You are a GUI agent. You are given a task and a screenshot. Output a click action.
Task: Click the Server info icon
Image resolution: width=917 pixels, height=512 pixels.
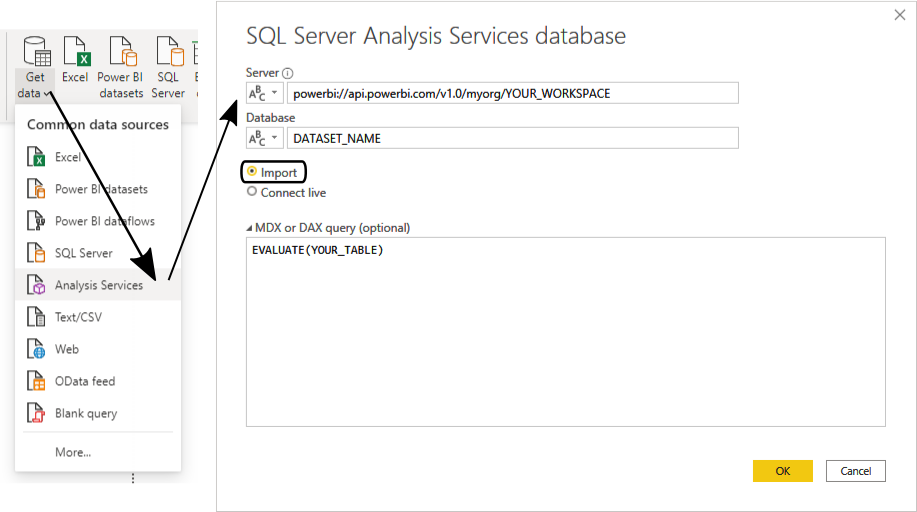[x=287, y=73]
